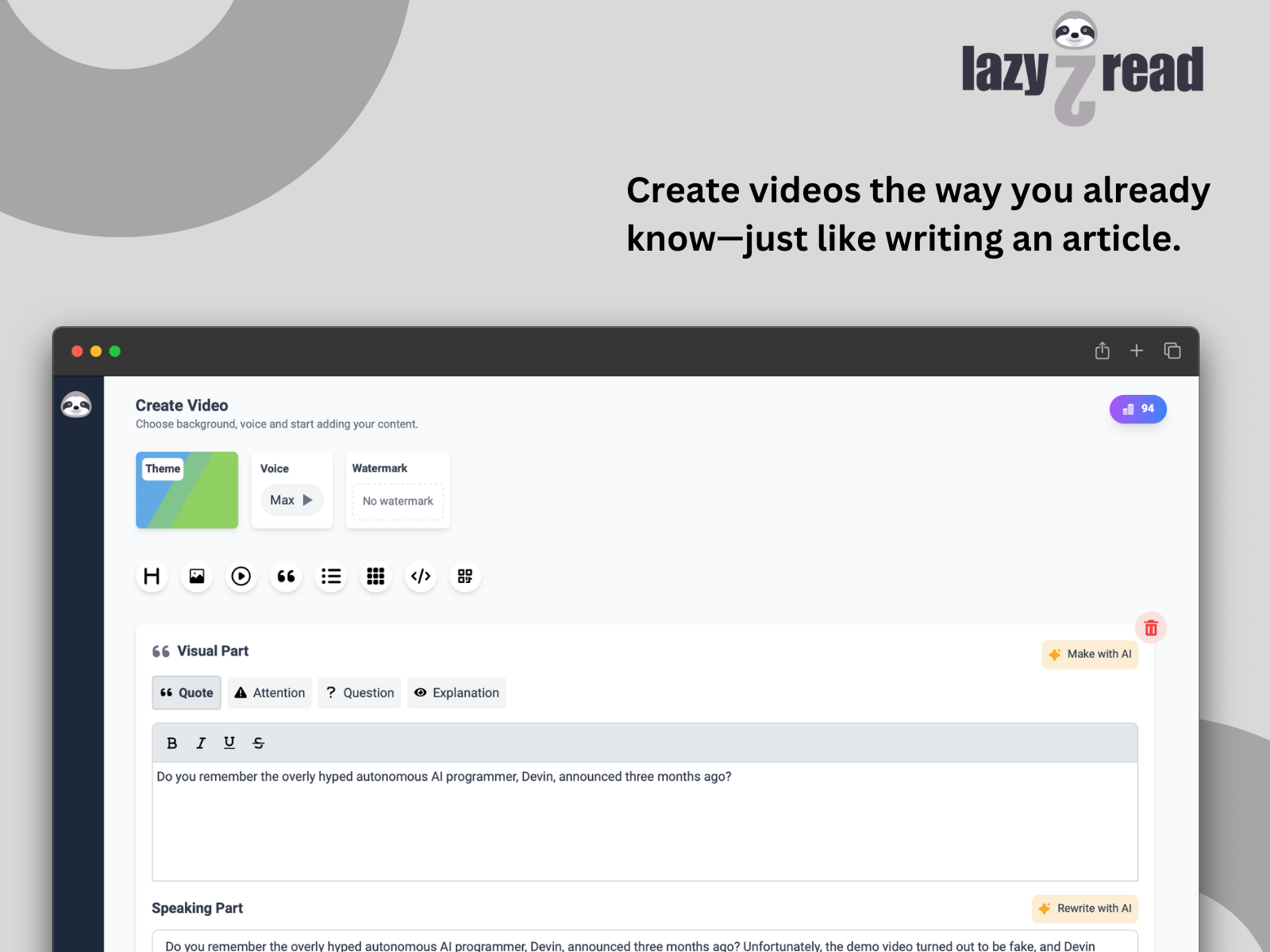
Task: Switch to the Question tab
Action: click(x=360, y=693)
